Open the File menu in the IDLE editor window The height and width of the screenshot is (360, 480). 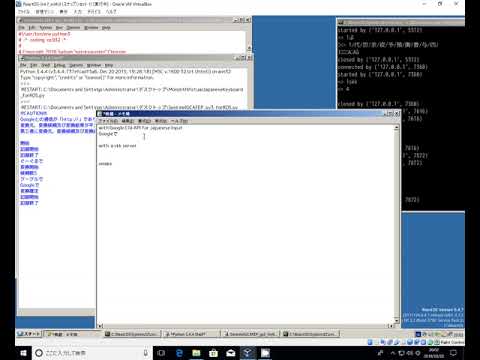pos(22,28)
